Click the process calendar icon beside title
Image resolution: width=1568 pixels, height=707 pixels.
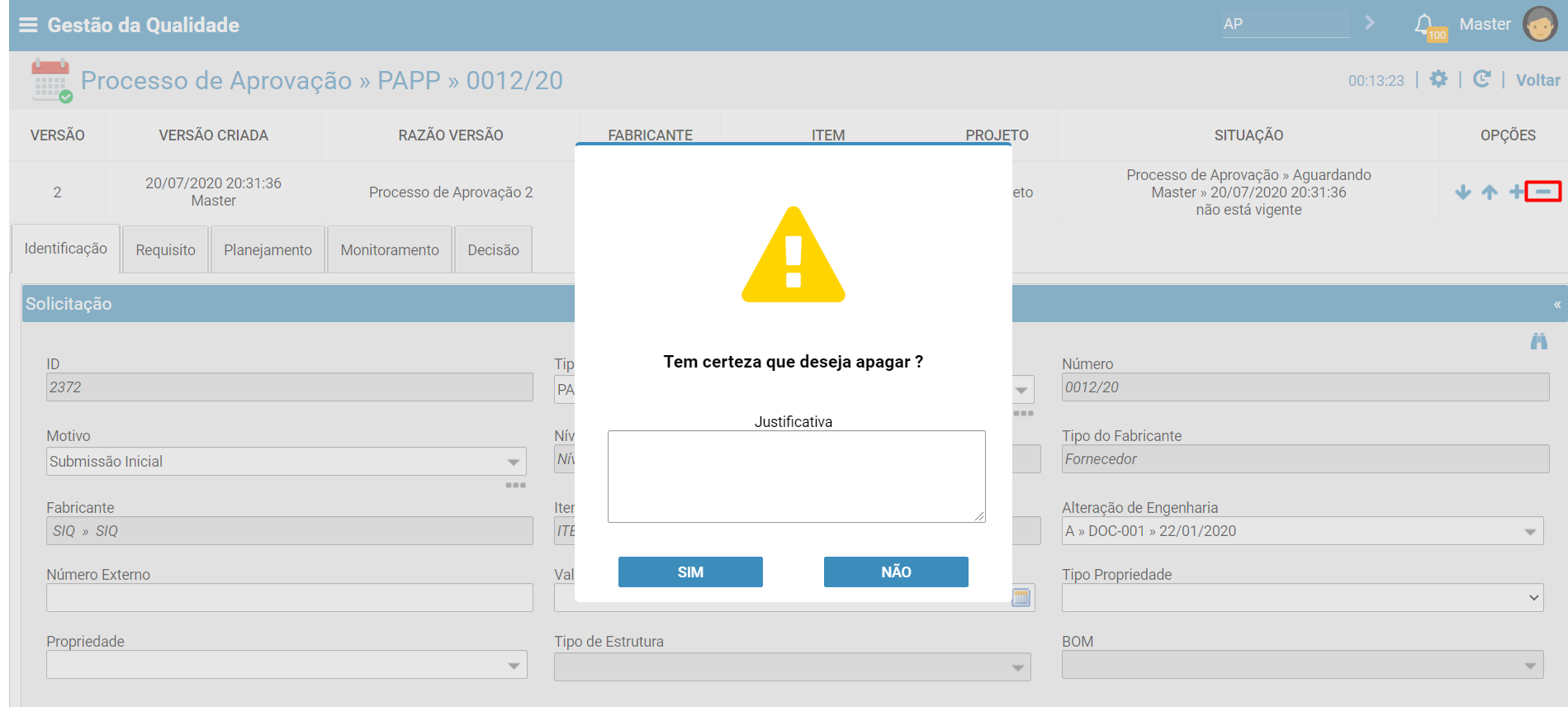tap(51, 80)
